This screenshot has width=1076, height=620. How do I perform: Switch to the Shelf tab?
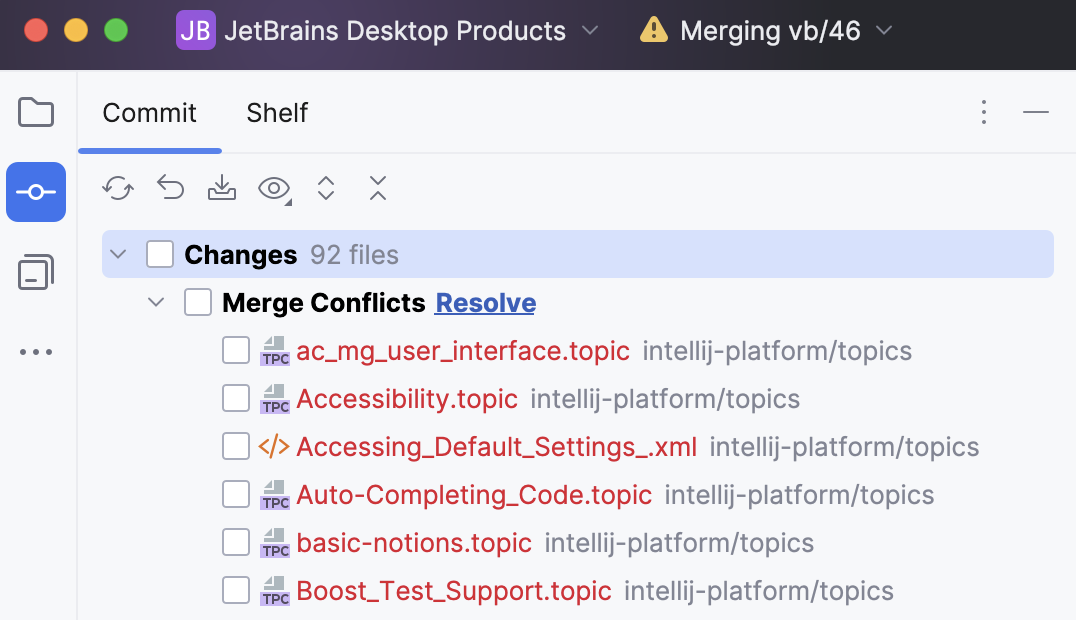(277, 113)
